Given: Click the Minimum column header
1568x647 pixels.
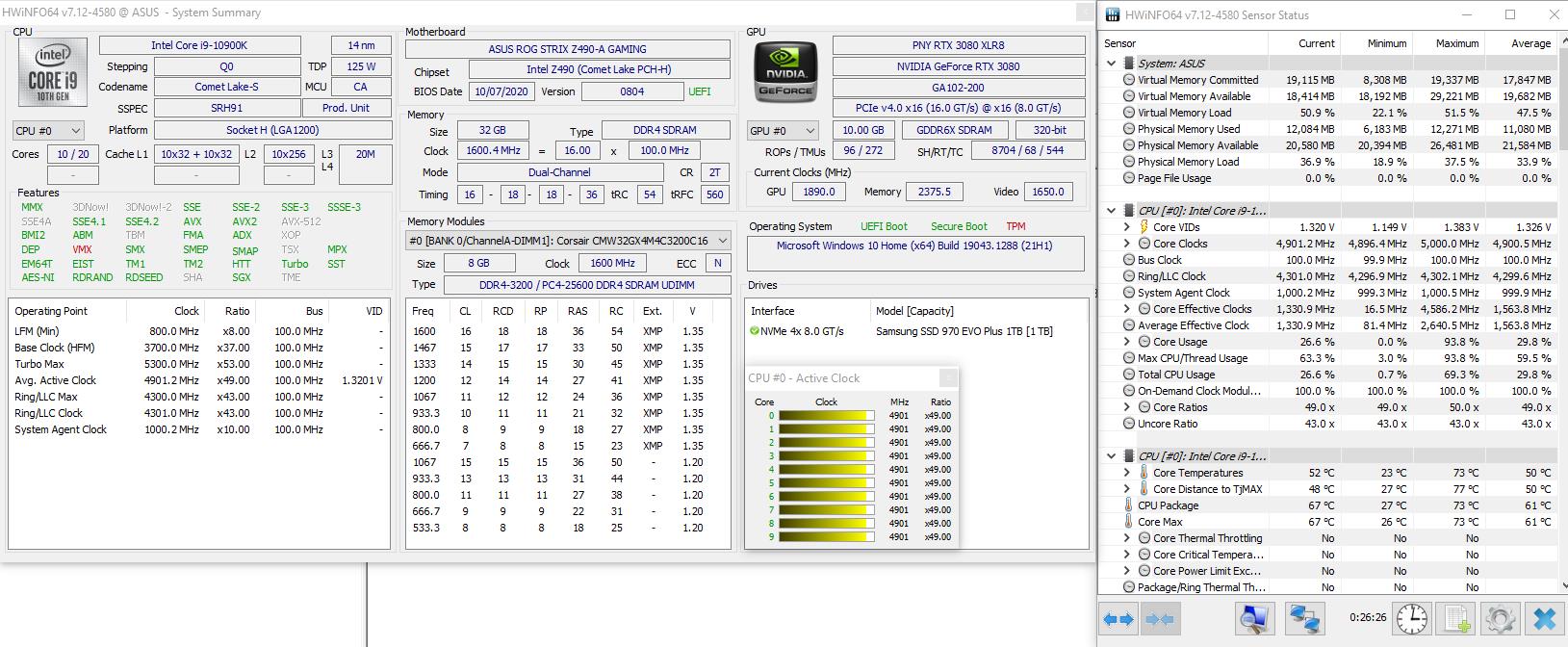Looking at the screenshot, I should 1375,43.
